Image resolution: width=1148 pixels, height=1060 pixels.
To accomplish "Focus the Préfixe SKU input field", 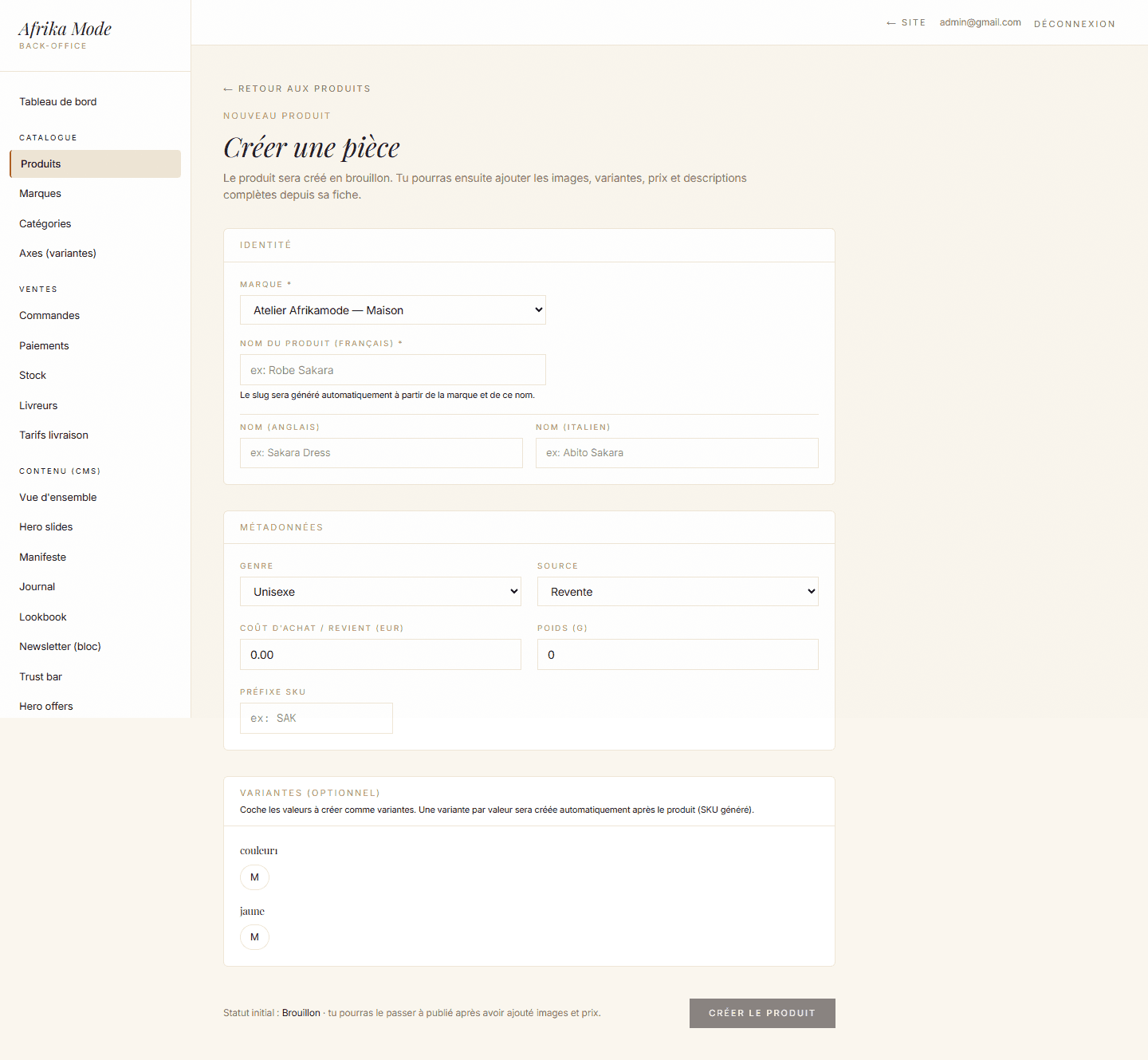I will (316, 719).
